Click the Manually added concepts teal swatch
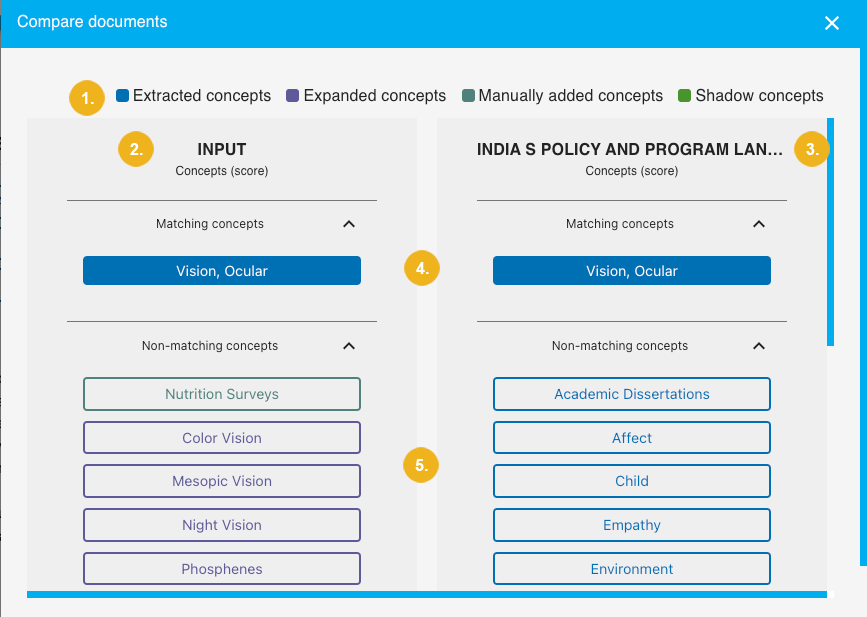 pos(468,96)
